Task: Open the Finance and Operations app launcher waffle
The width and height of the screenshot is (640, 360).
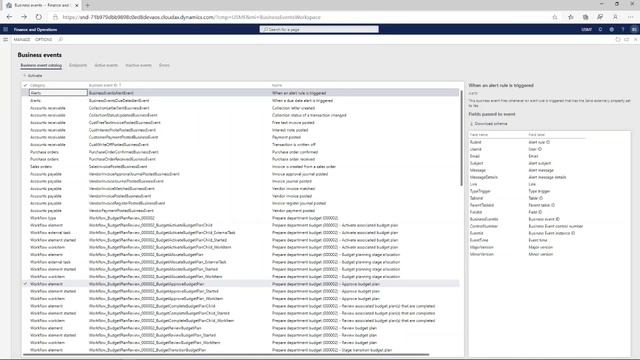Action: pos(5,29)
